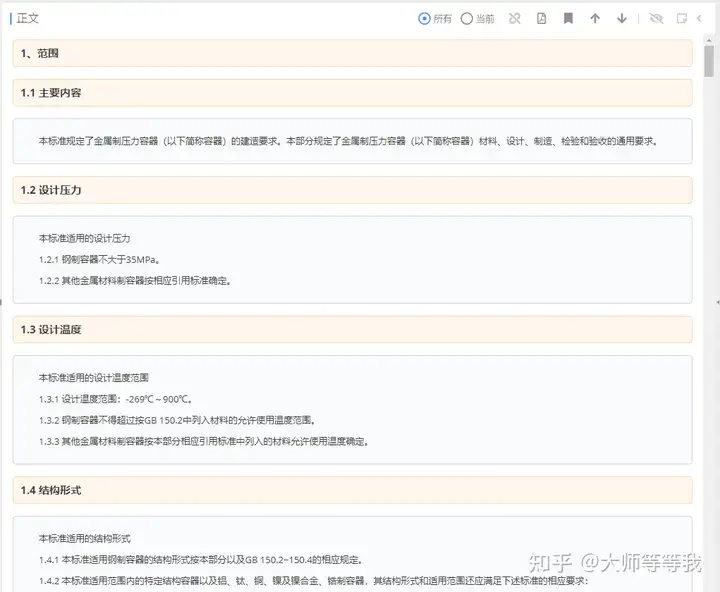
Task: Click clause 1.2.1 钢制容器不大于35MPa
Action: pos(99,259)
